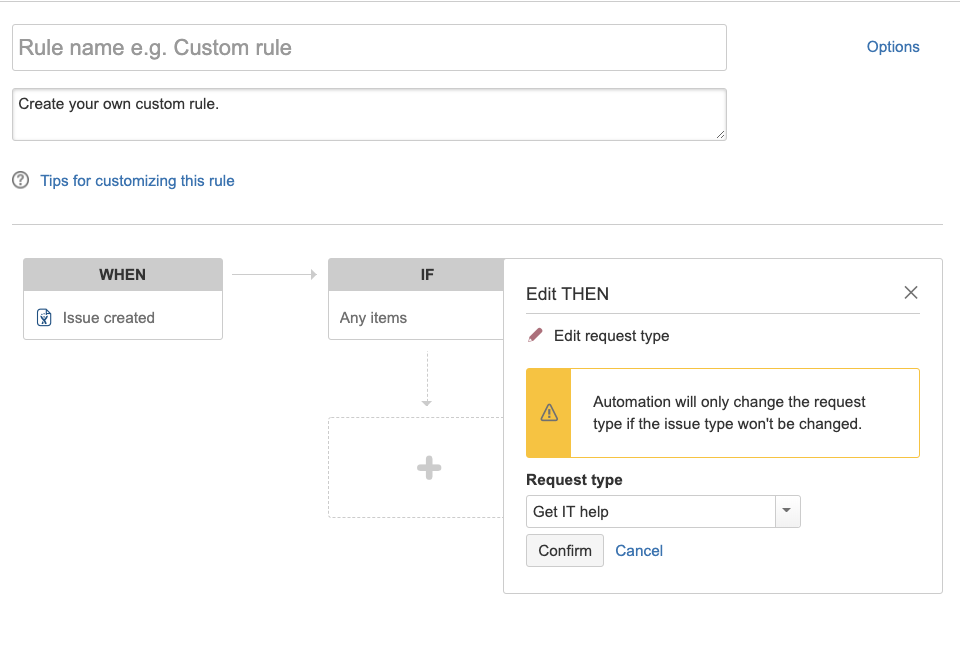The width and height of the screenshot is (960, 648).
Task: Click the pencil icon beside Edit request type
Action: point(536,336)
